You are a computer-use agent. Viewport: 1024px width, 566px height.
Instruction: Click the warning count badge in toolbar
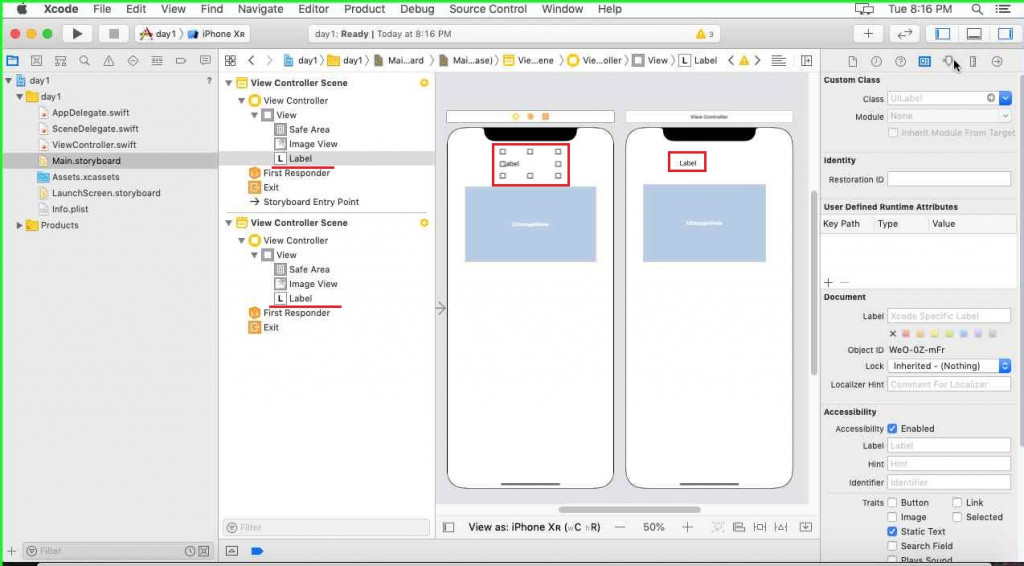click(x=705, y=34)
